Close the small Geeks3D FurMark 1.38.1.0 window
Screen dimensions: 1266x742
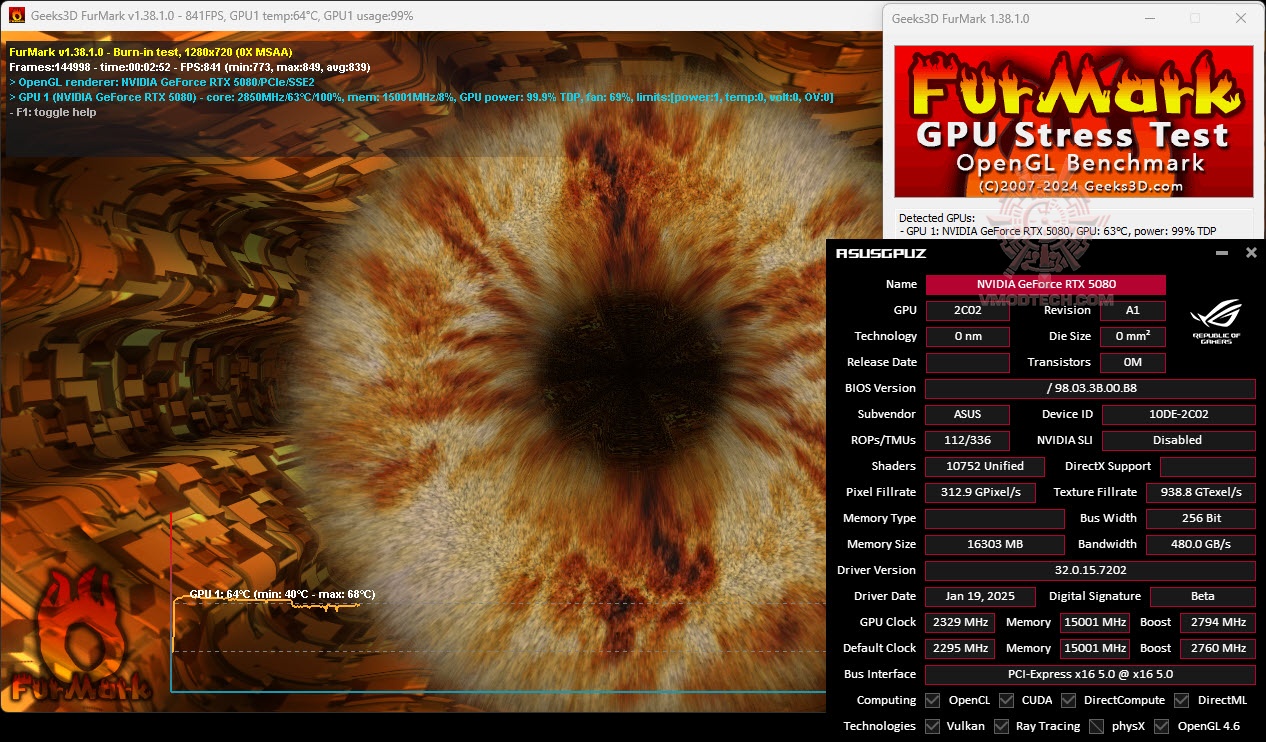(x=1241, y=18)
